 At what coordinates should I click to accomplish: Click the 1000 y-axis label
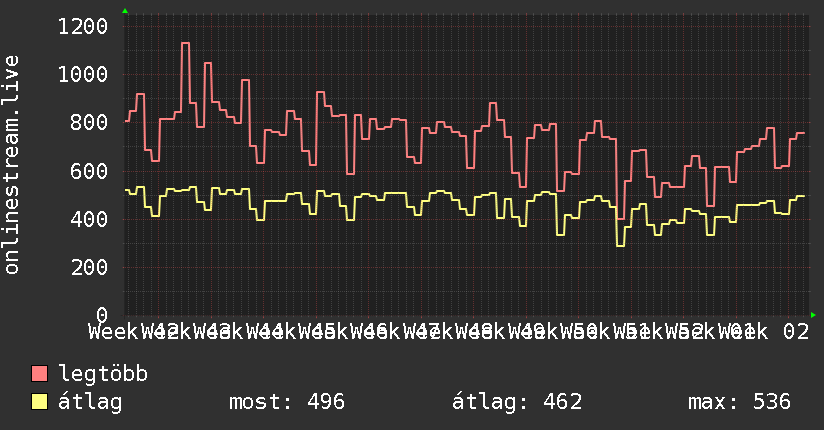coord(83,75)
